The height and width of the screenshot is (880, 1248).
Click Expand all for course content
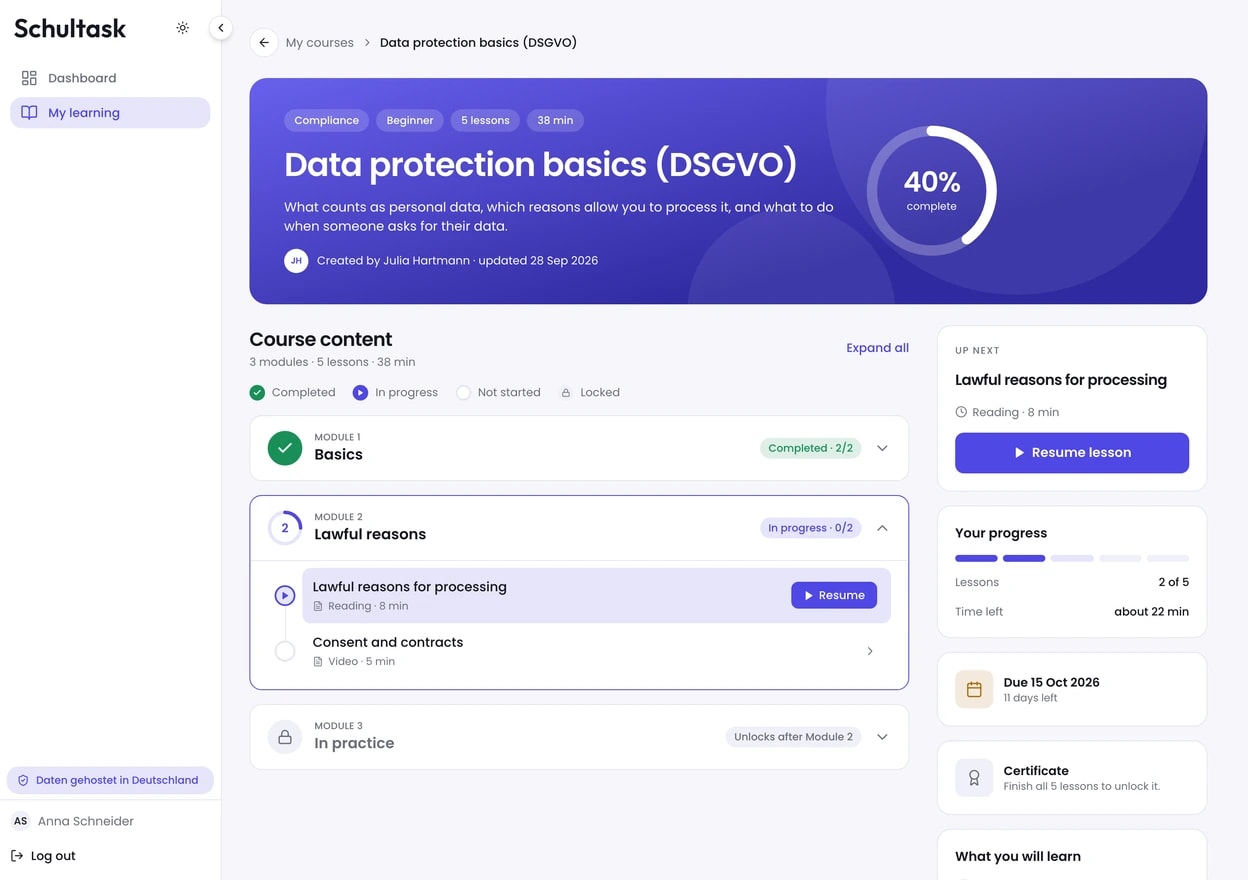click(877, 348)
